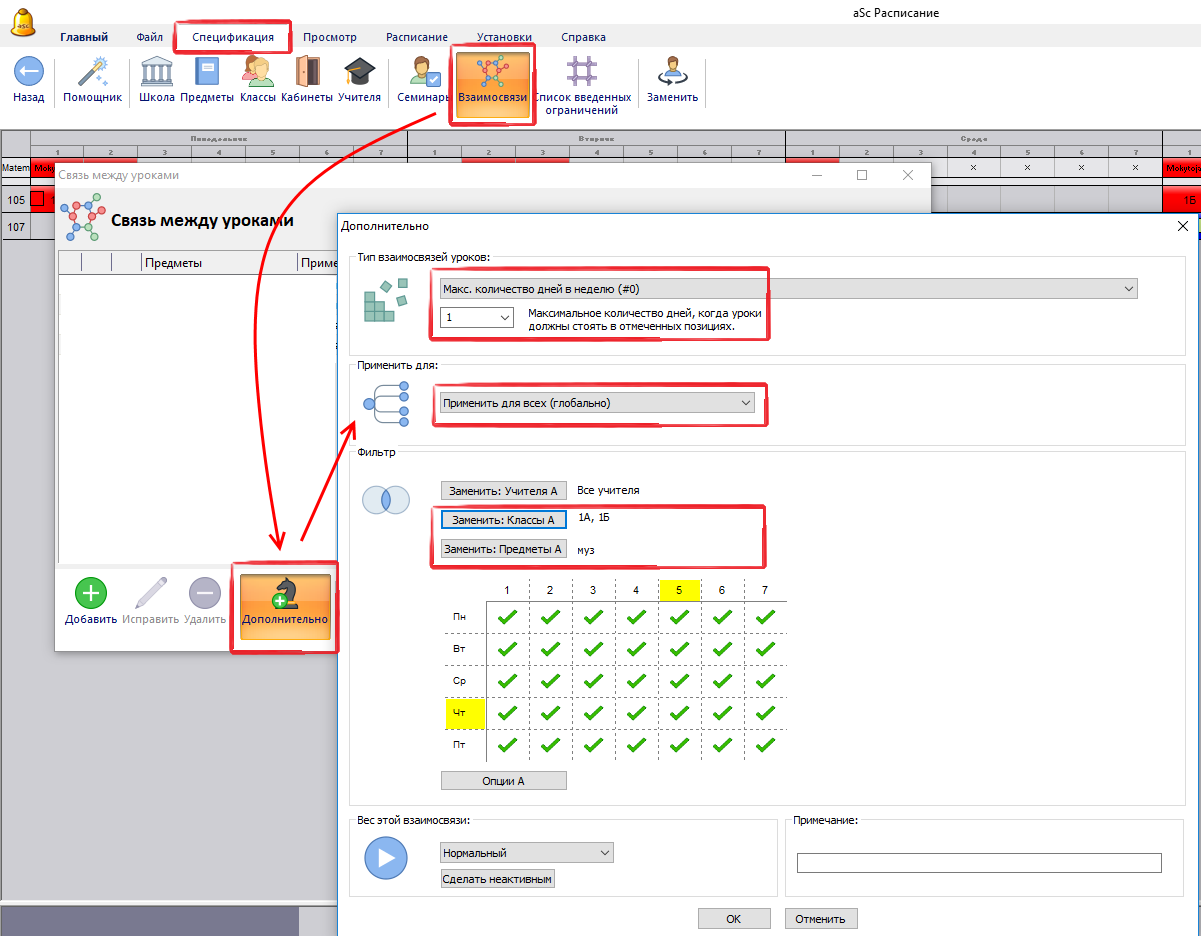
Task: Open the Кабинеты door icon
Action: click(x=307, y=73)
